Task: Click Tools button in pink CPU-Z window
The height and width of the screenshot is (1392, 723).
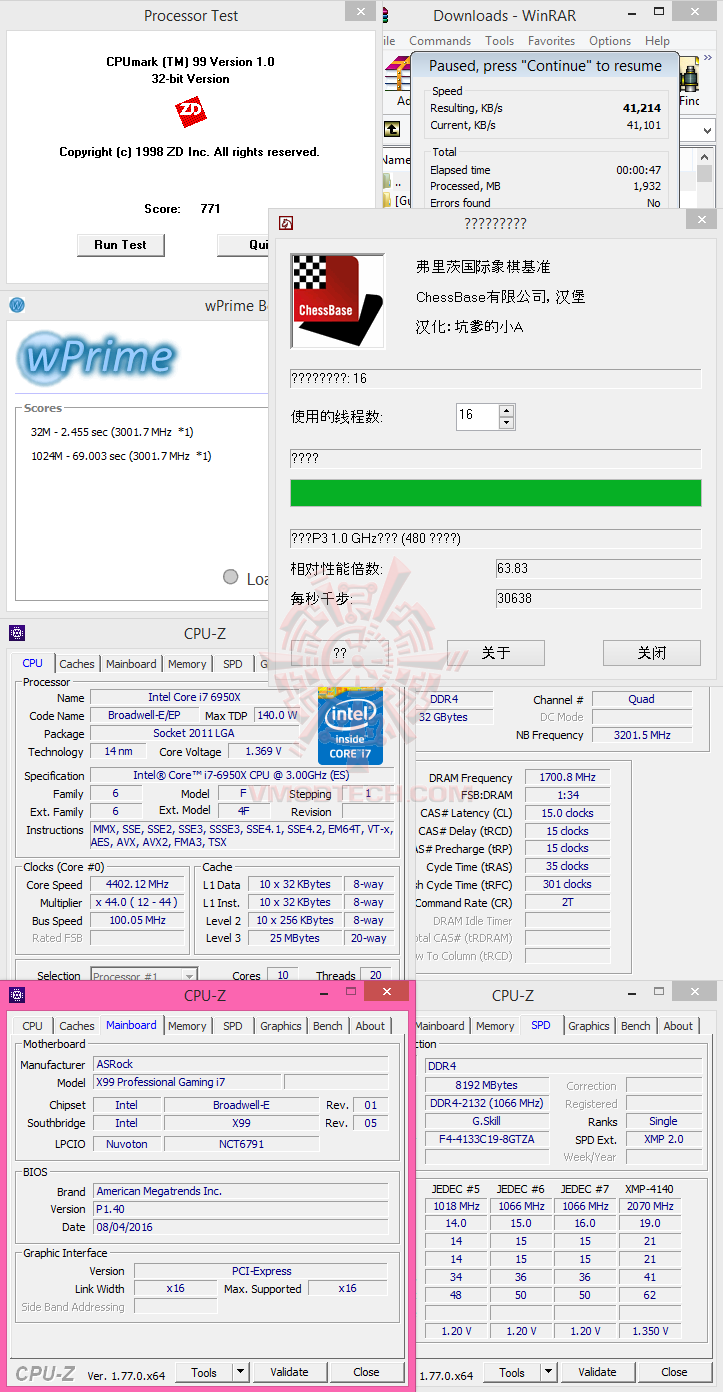Action: tap(204, 1372)
